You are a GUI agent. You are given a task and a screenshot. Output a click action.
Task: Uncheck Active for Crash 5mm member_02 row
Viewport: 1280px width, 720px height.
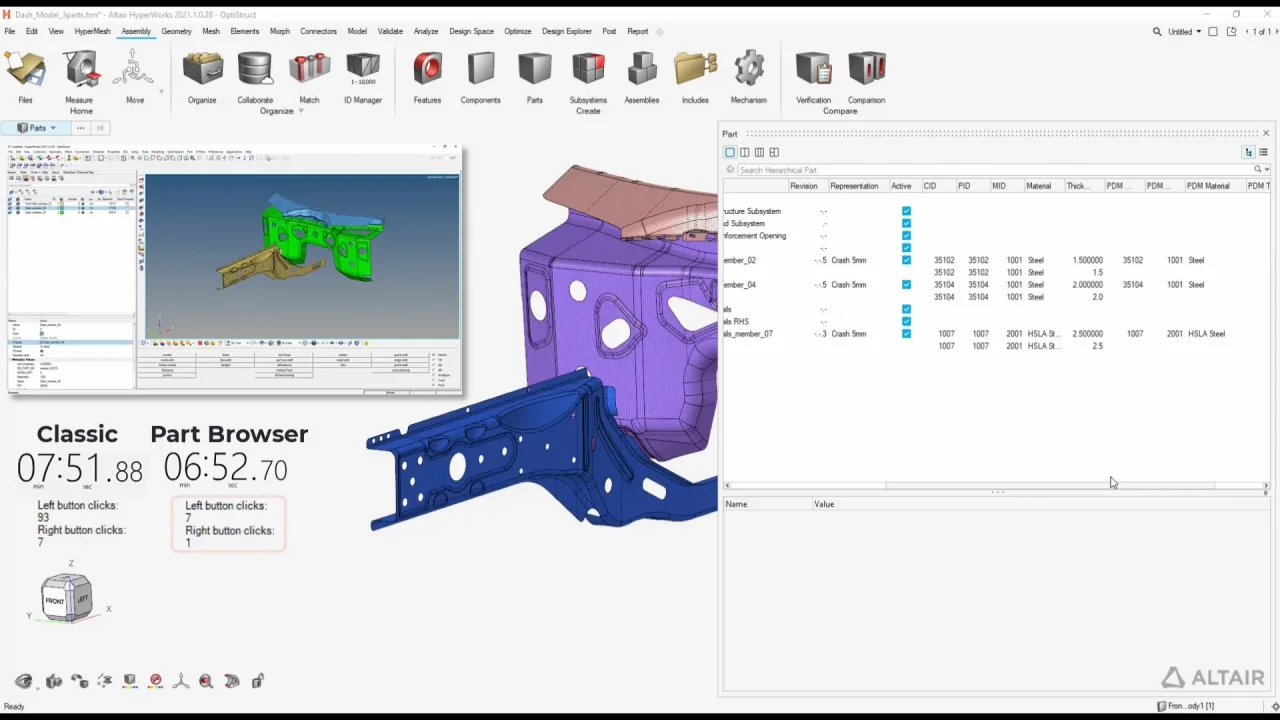click(906, 260)
